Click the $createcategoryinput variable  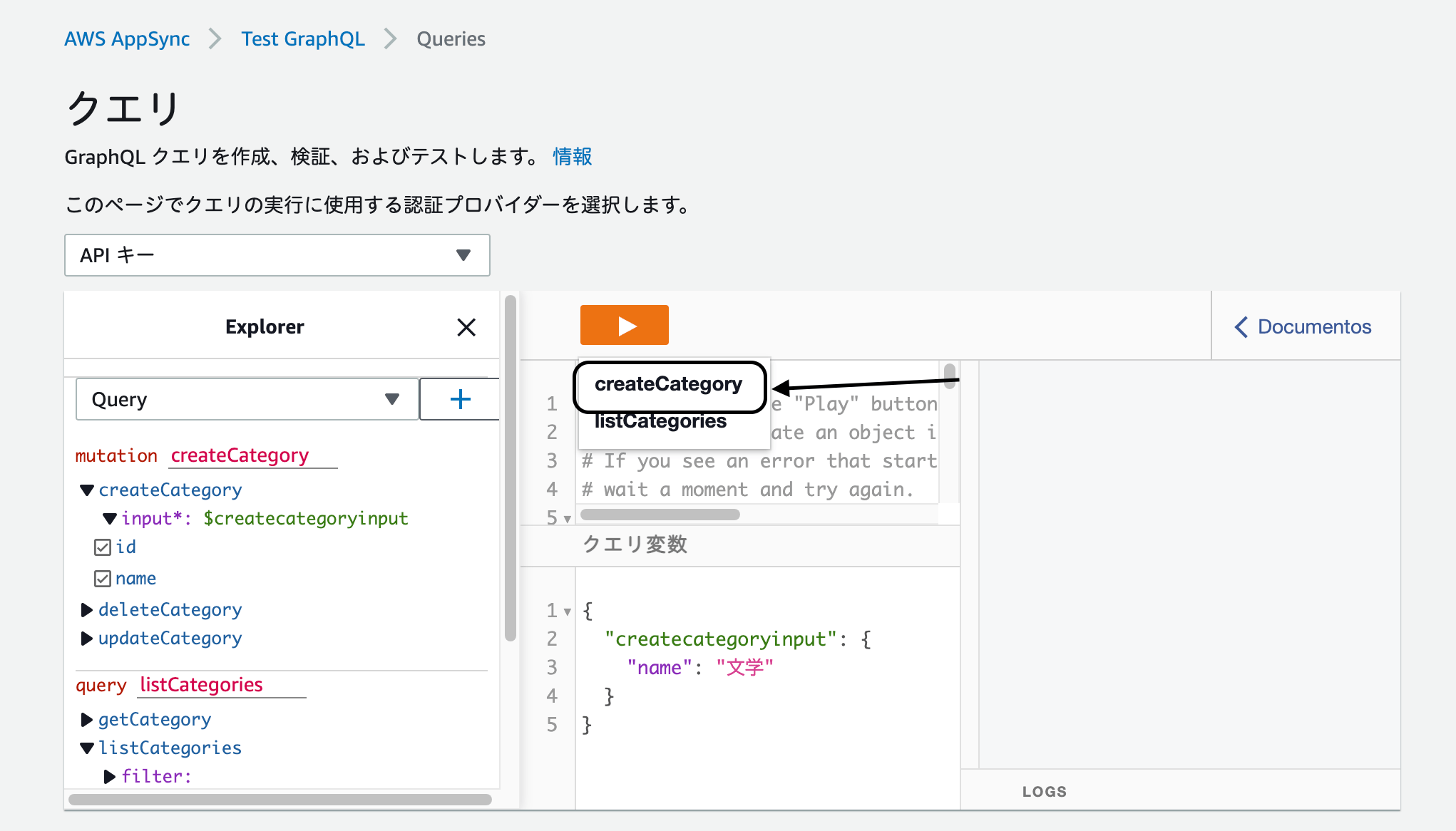[x=306, y=519]
